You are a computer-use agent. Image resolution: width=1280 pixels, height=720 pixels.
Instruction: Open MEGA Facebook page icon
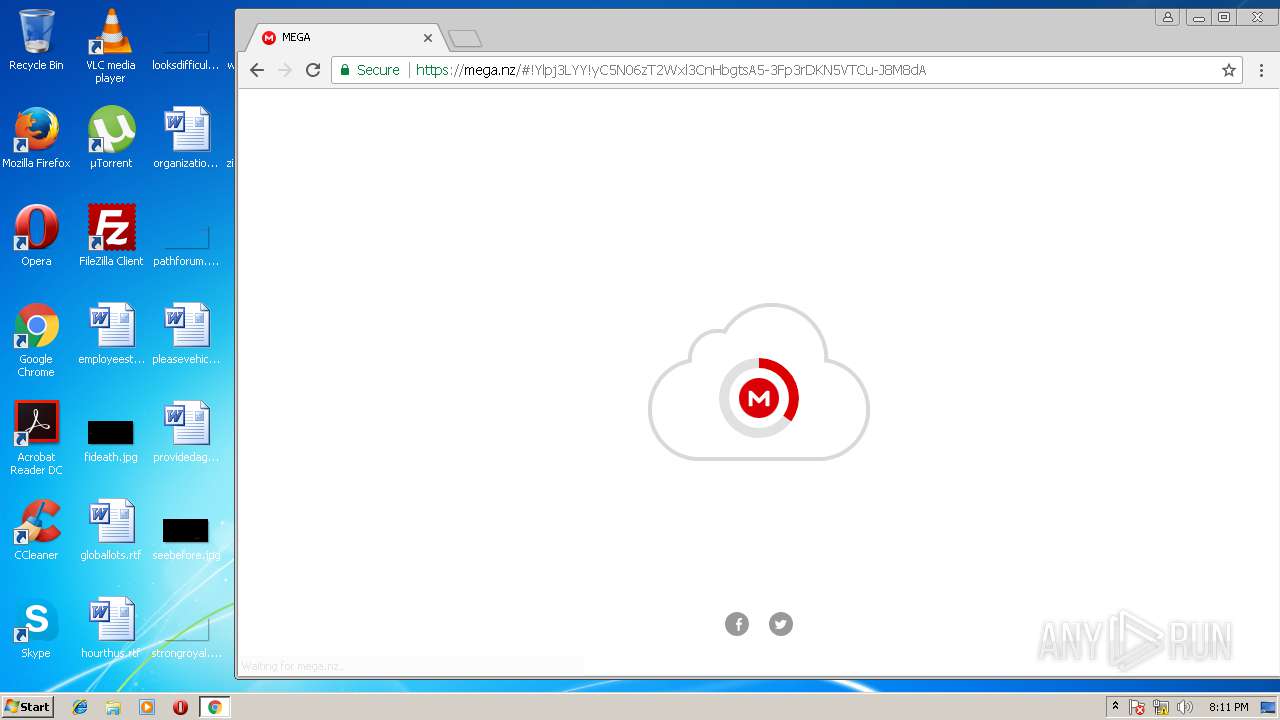737,624
